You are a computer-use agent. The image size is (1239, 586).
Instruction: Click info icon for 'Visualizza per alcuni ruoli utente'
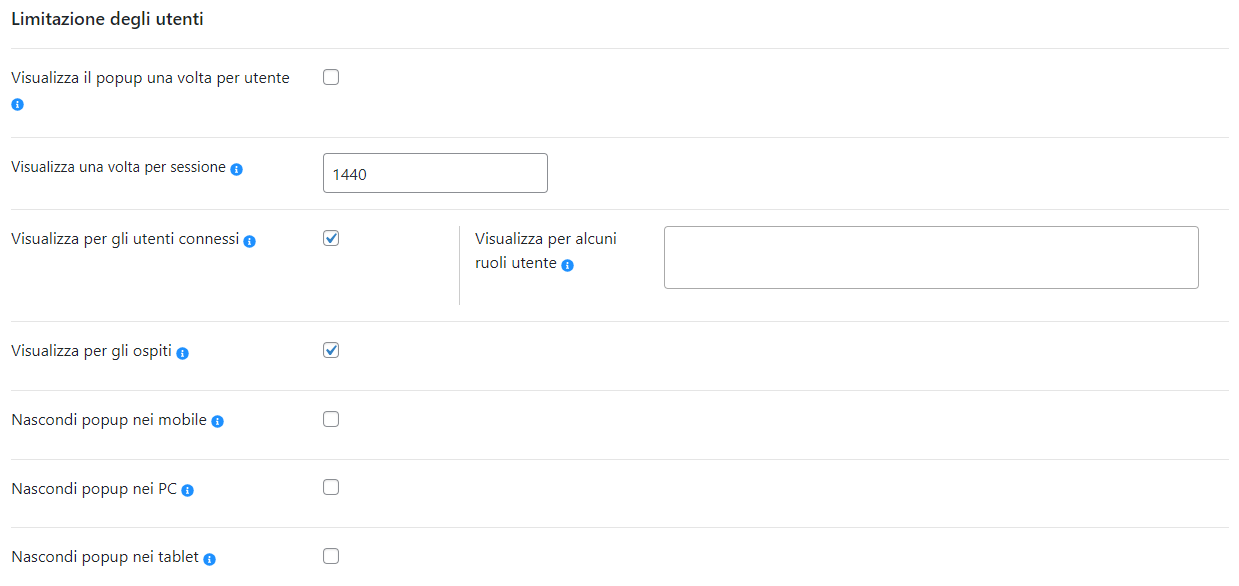[x=567, y=265]
